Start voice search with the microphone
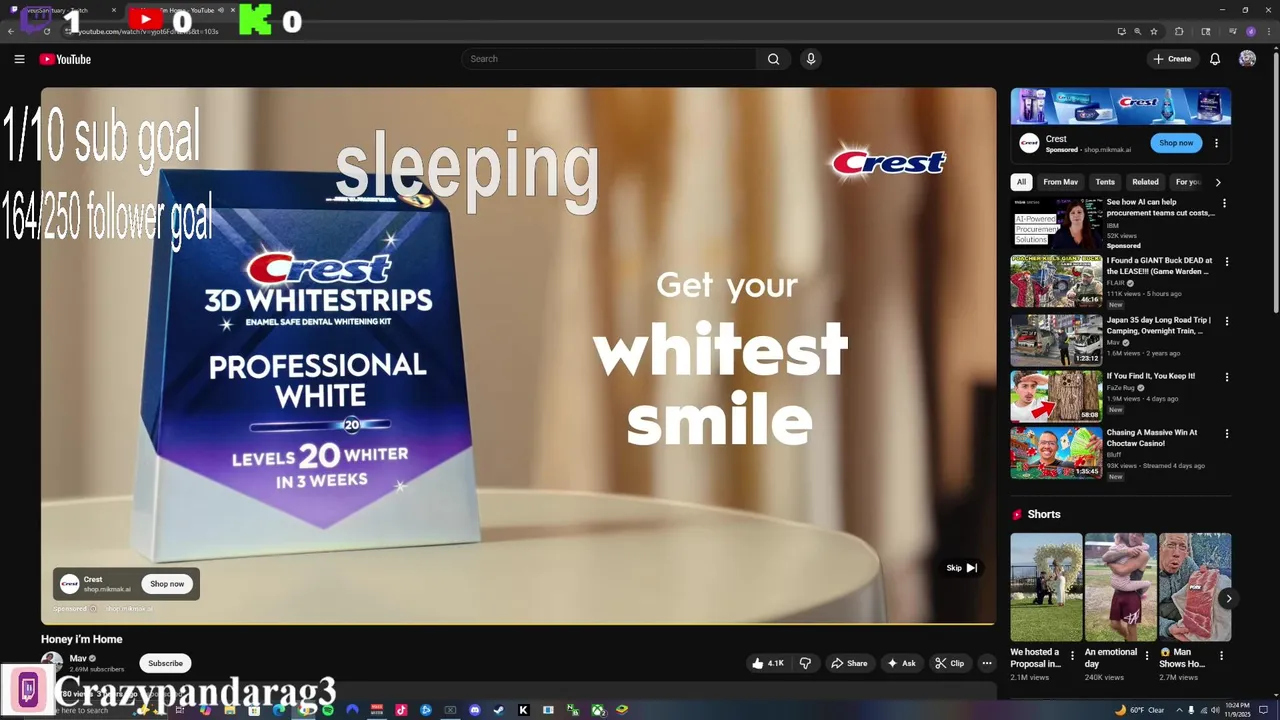 [811, 59]
